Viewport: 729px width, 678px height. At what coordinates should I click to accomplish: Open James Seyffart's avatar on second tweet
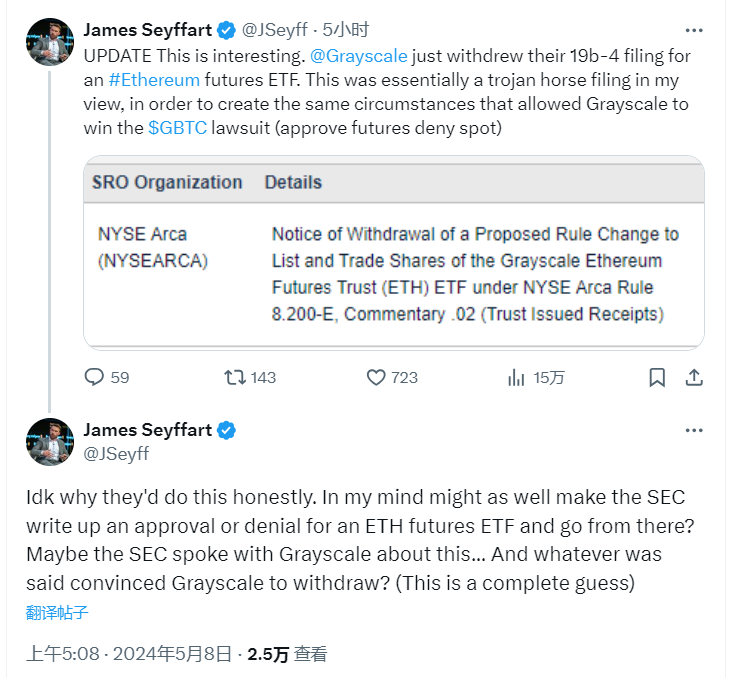click(x=50, y=442)
